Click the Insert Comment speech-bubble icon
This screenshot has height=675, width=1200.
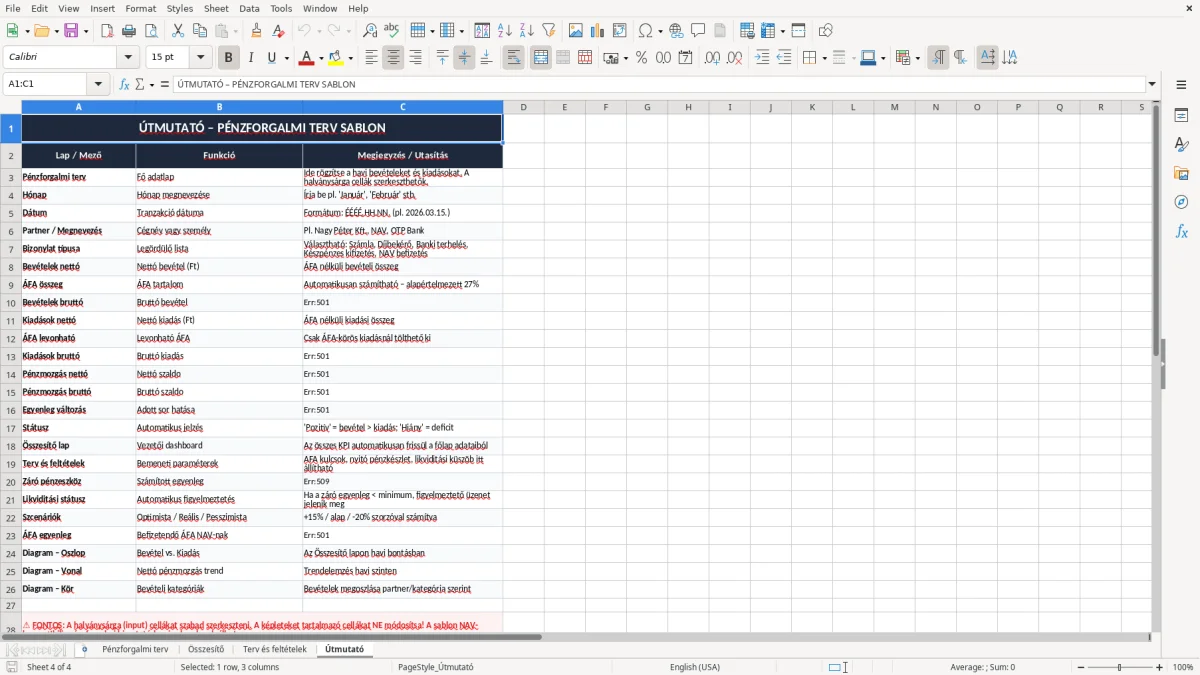pyautogui.click(x=698, y=31)
